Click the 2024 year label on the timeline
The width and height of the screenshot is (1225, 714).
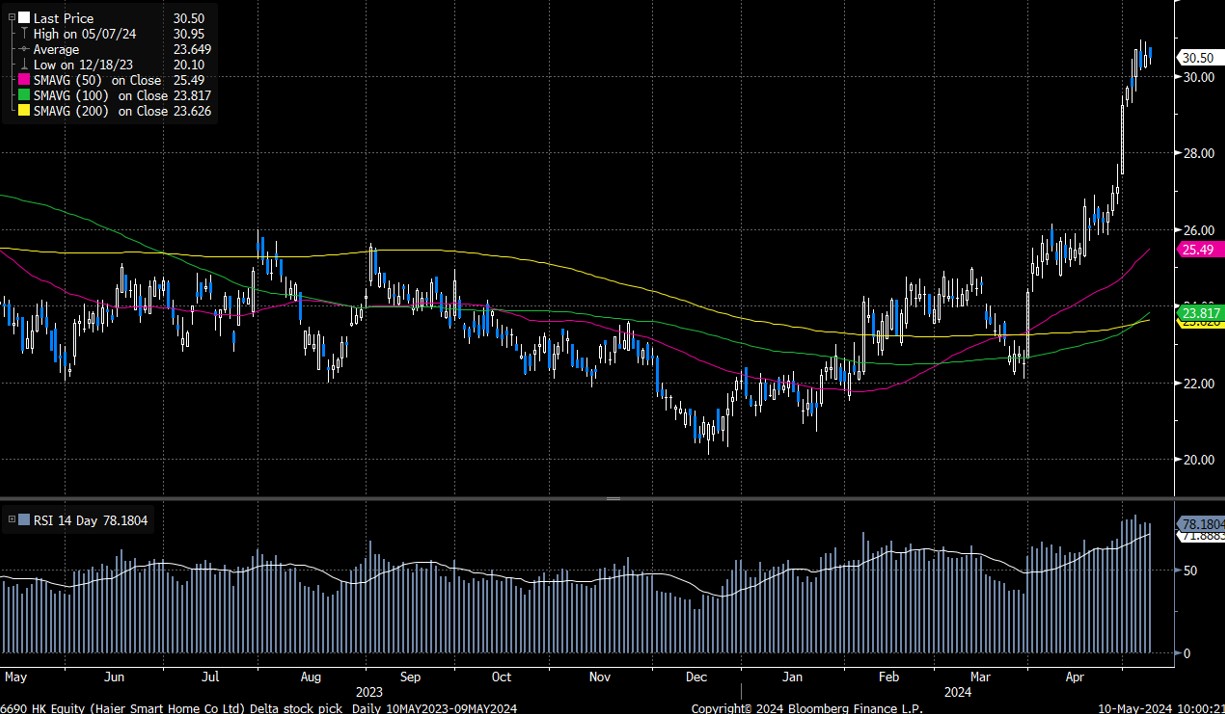click(x=958, y=691)
